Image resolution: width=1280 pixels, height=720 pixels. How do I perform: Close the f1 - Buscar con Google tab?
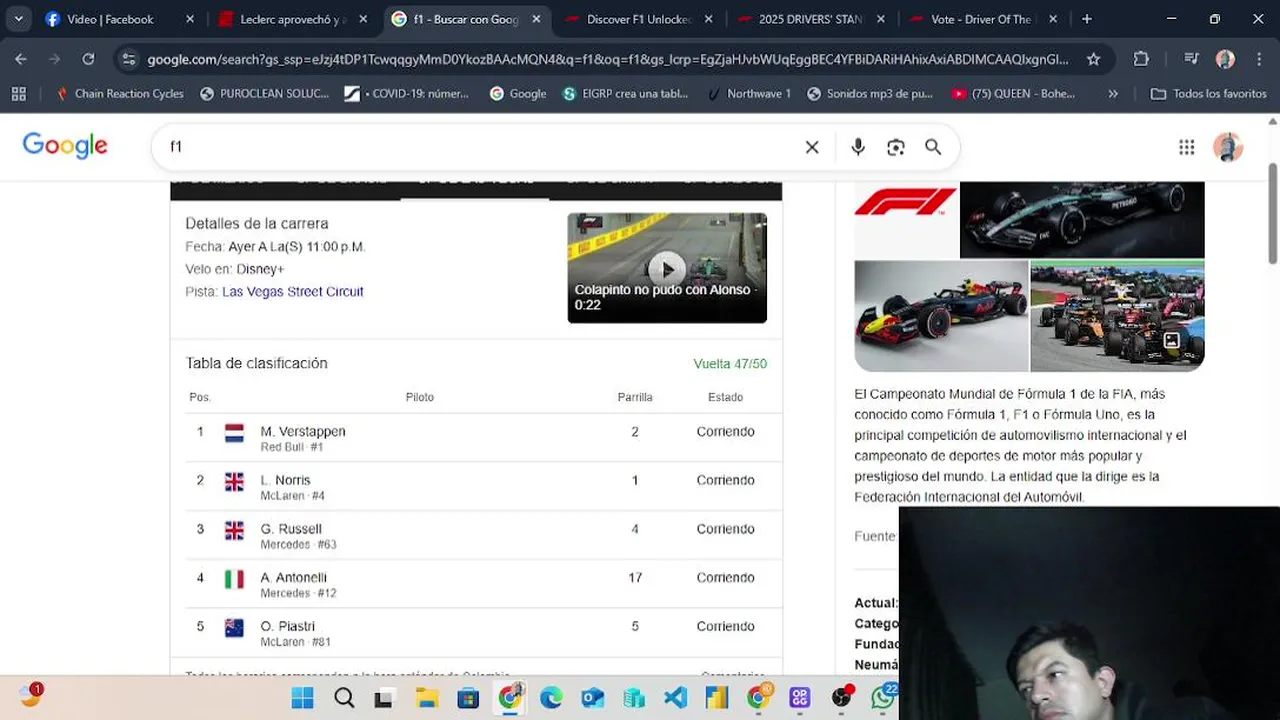[536, 19]
